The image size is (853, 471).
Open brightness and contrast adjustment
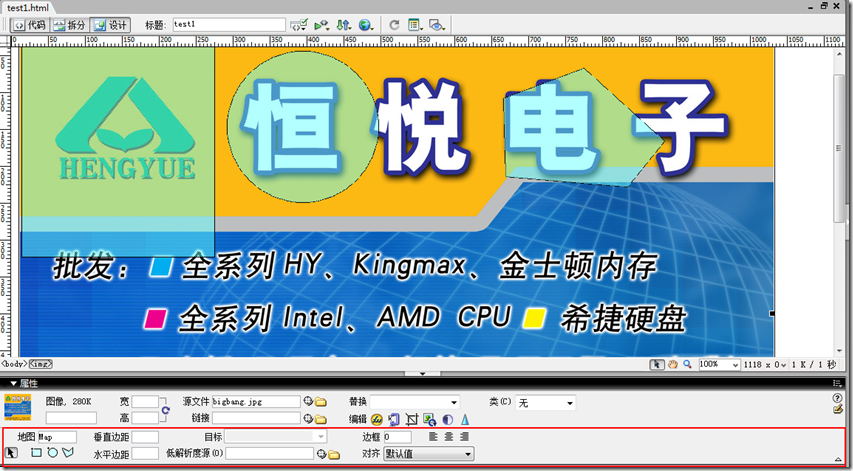click(x=448, y=419)
